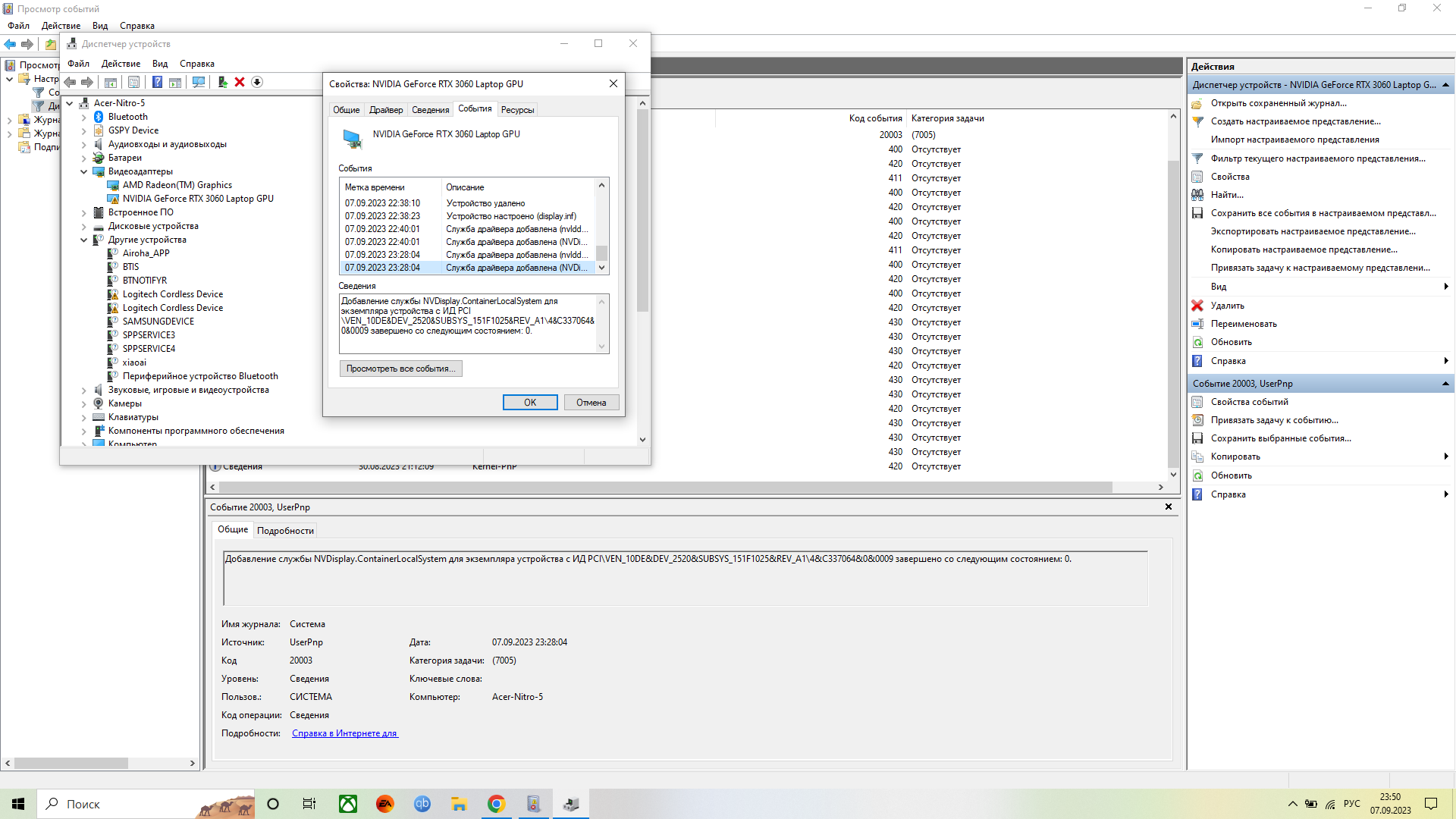Image resolution: width=1456 pixels, height=819 pixels.
Task: Click РУС language indicator in tray
Action: click(1351, 804)
